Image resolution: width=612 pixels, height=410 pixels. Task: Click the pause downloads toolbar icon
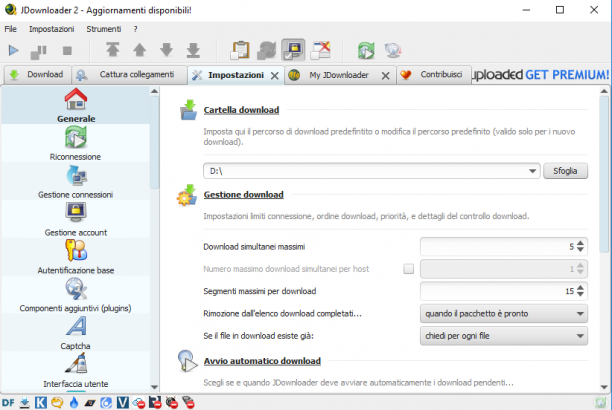tap(38, 51)
